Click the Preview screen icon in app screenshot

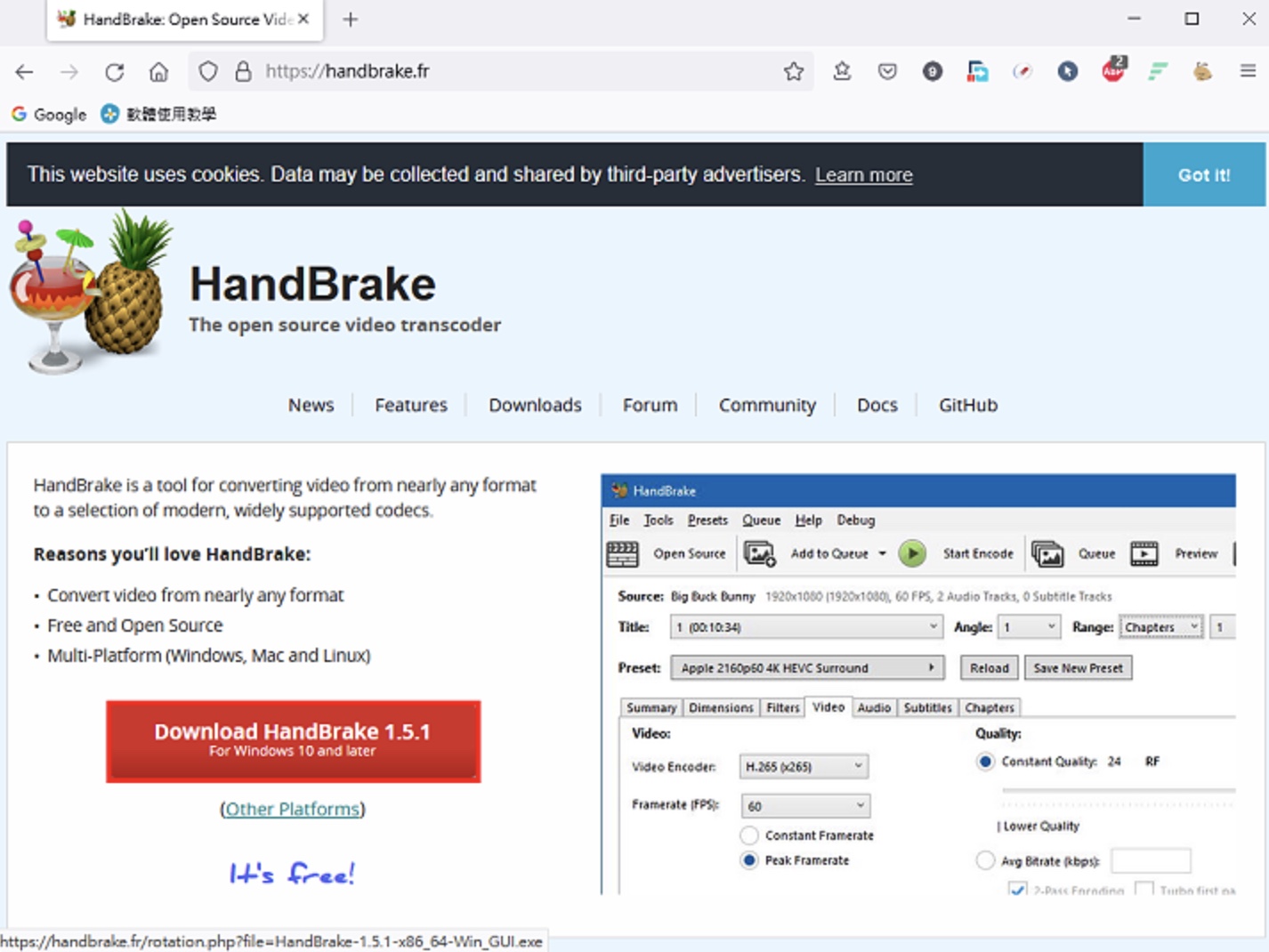tap(1144, 553)
